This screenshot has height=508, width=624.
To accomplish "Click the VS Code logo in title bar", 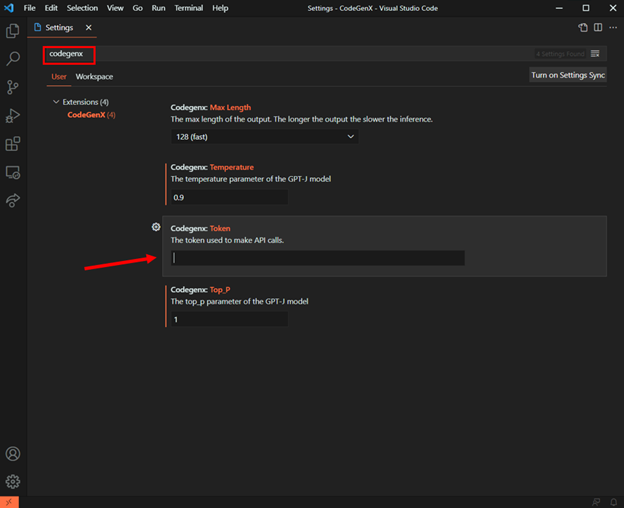I will click(x=9, y=8).
